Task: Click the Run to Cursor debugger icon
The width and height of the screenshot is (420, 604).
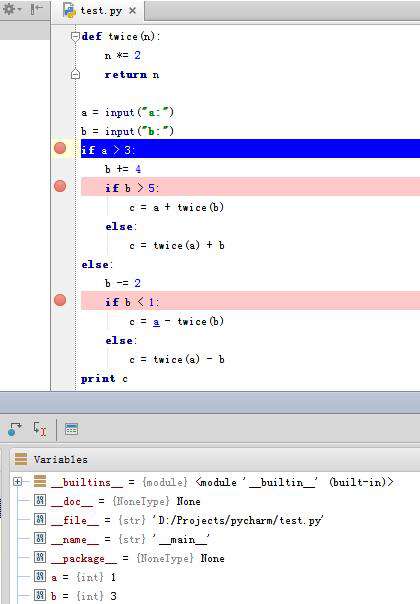Action: [x=39, y=429]
